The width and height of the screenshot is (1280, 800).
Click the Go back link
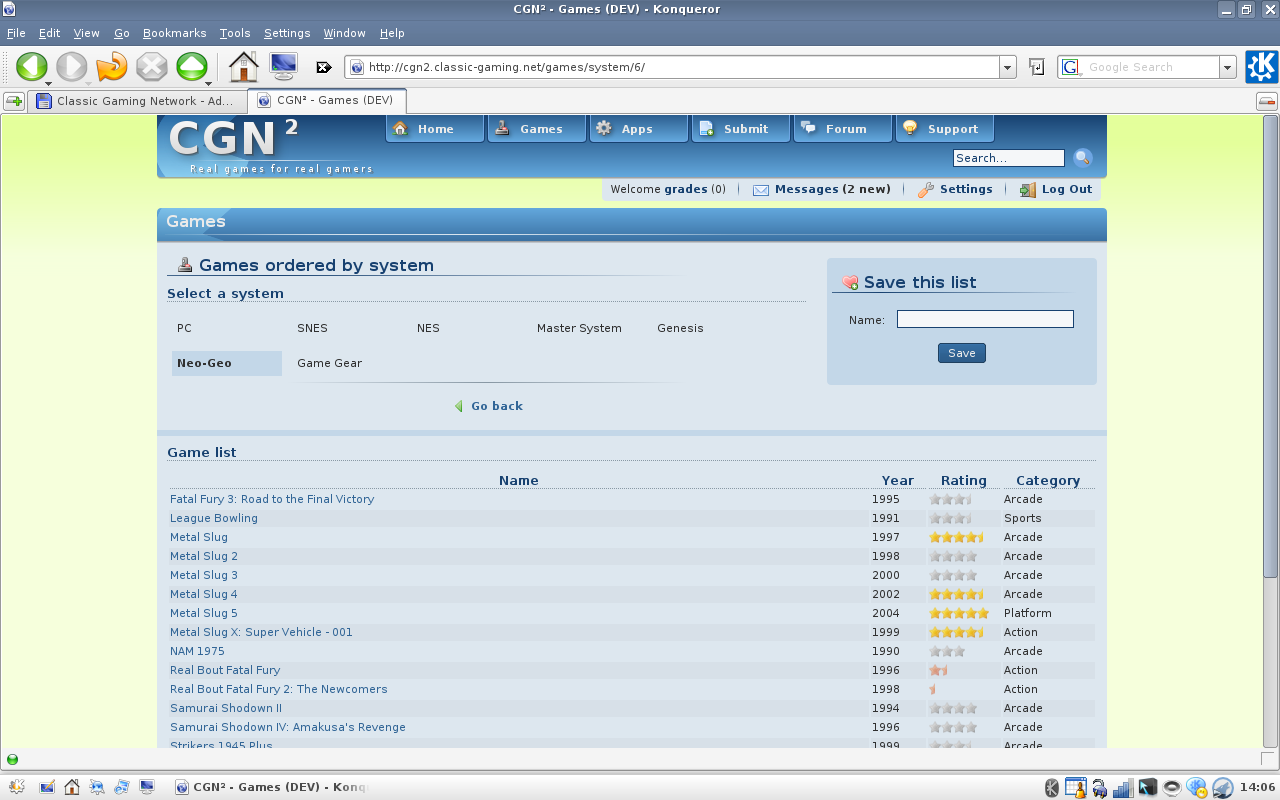tap(497, 406)
